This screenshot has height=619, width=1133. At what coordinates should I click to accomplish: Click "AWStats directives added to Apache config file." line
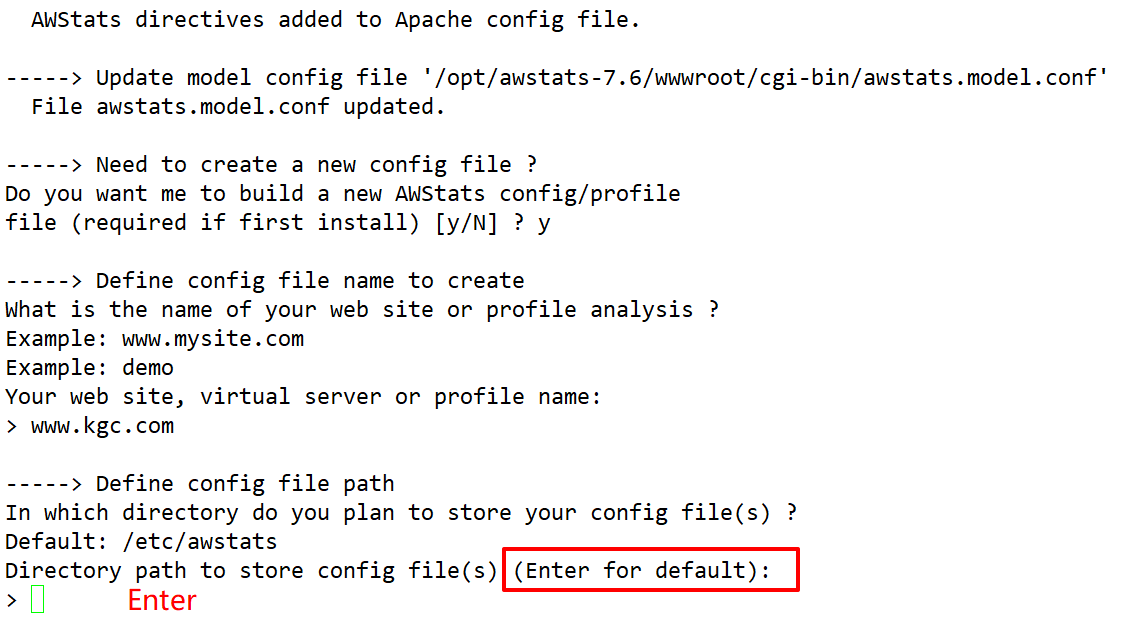[335, 20]
